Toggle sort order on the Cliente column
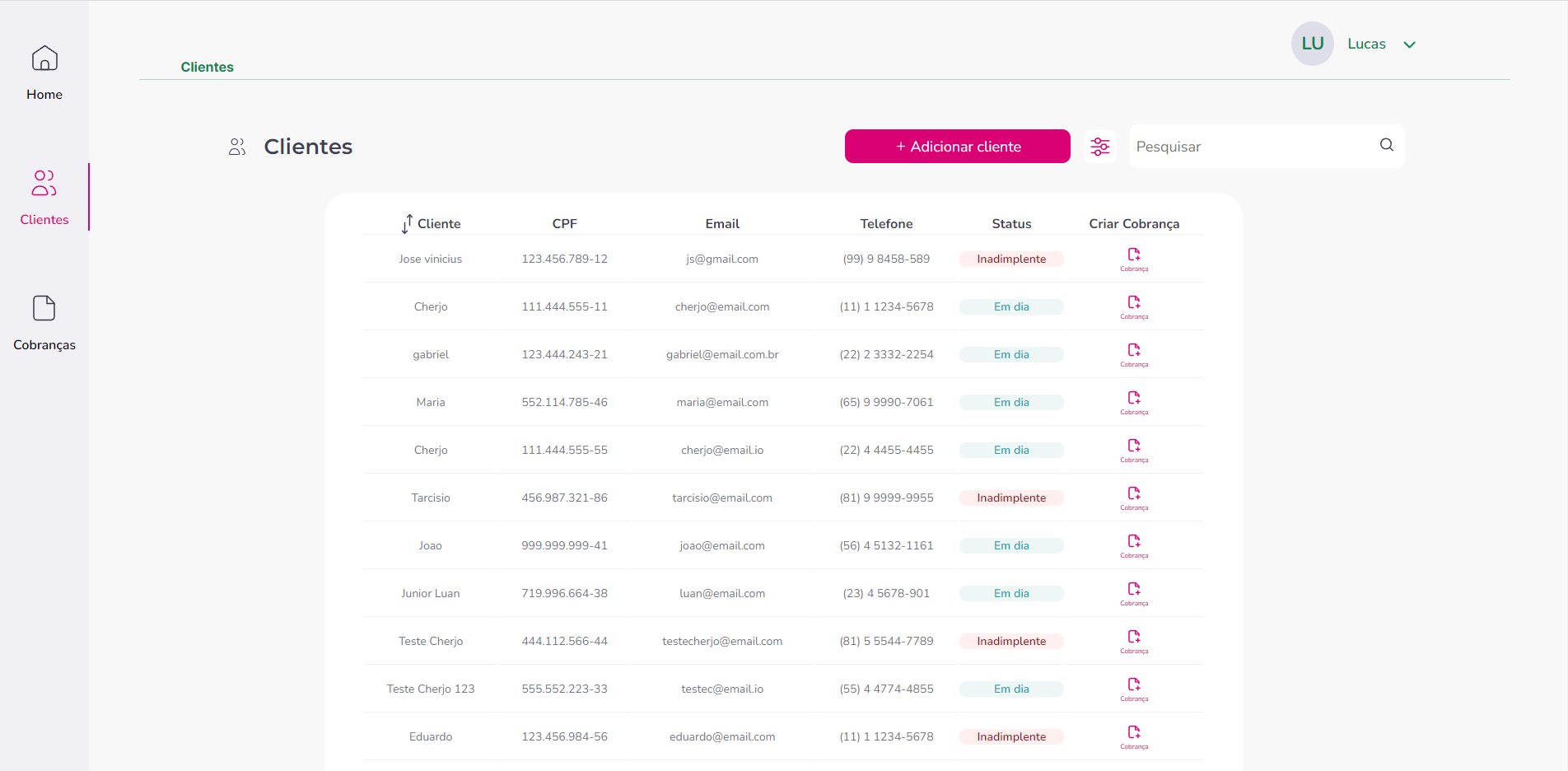 pos(407,223)
